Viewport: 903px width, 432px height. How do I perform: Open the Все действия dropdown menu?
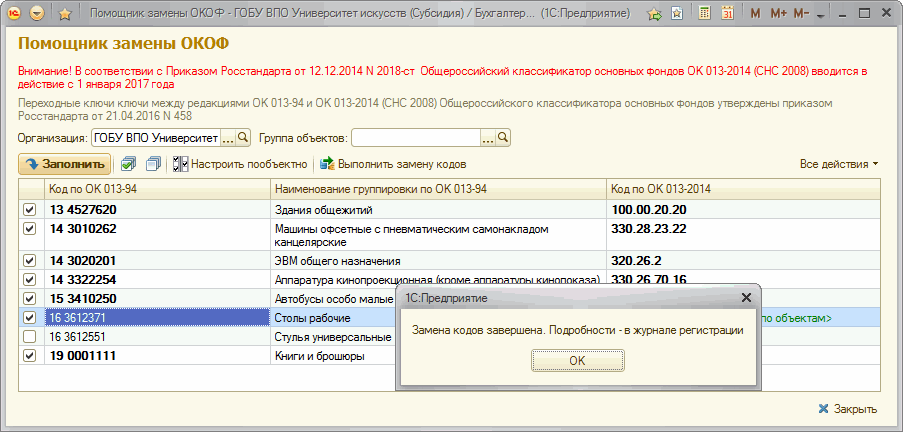tap(838, 164)
